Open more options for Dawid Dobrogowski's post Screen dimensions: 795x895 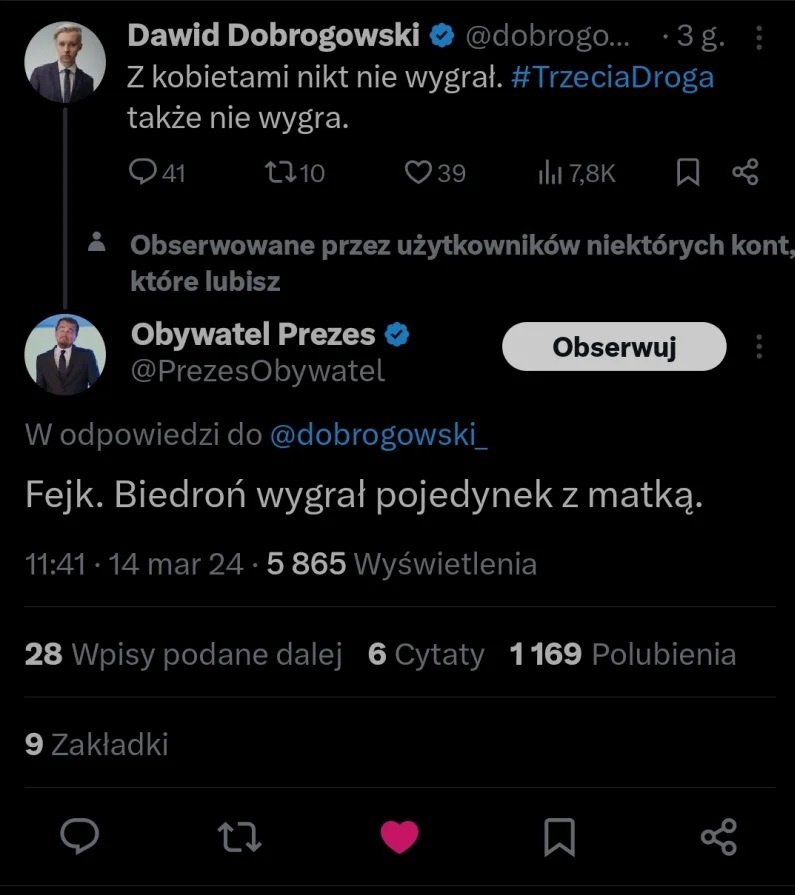pos(759,40)
